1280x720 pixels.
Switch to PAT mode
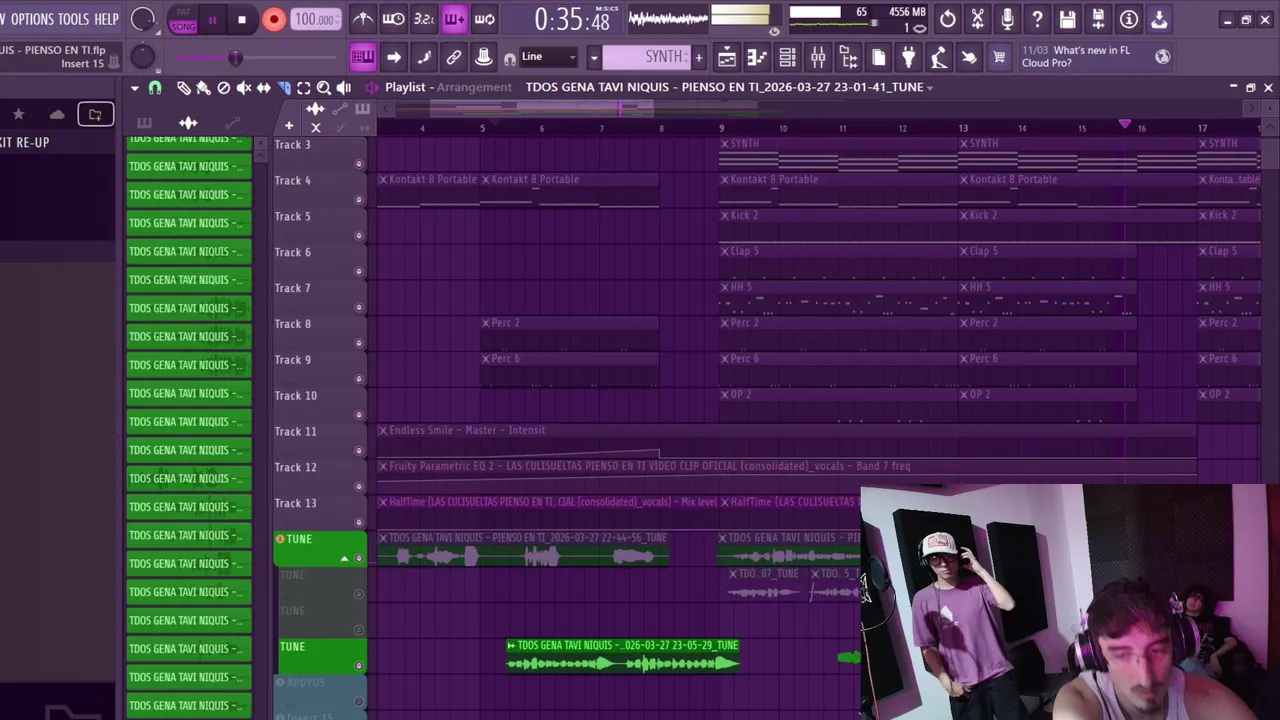[183, 12]
